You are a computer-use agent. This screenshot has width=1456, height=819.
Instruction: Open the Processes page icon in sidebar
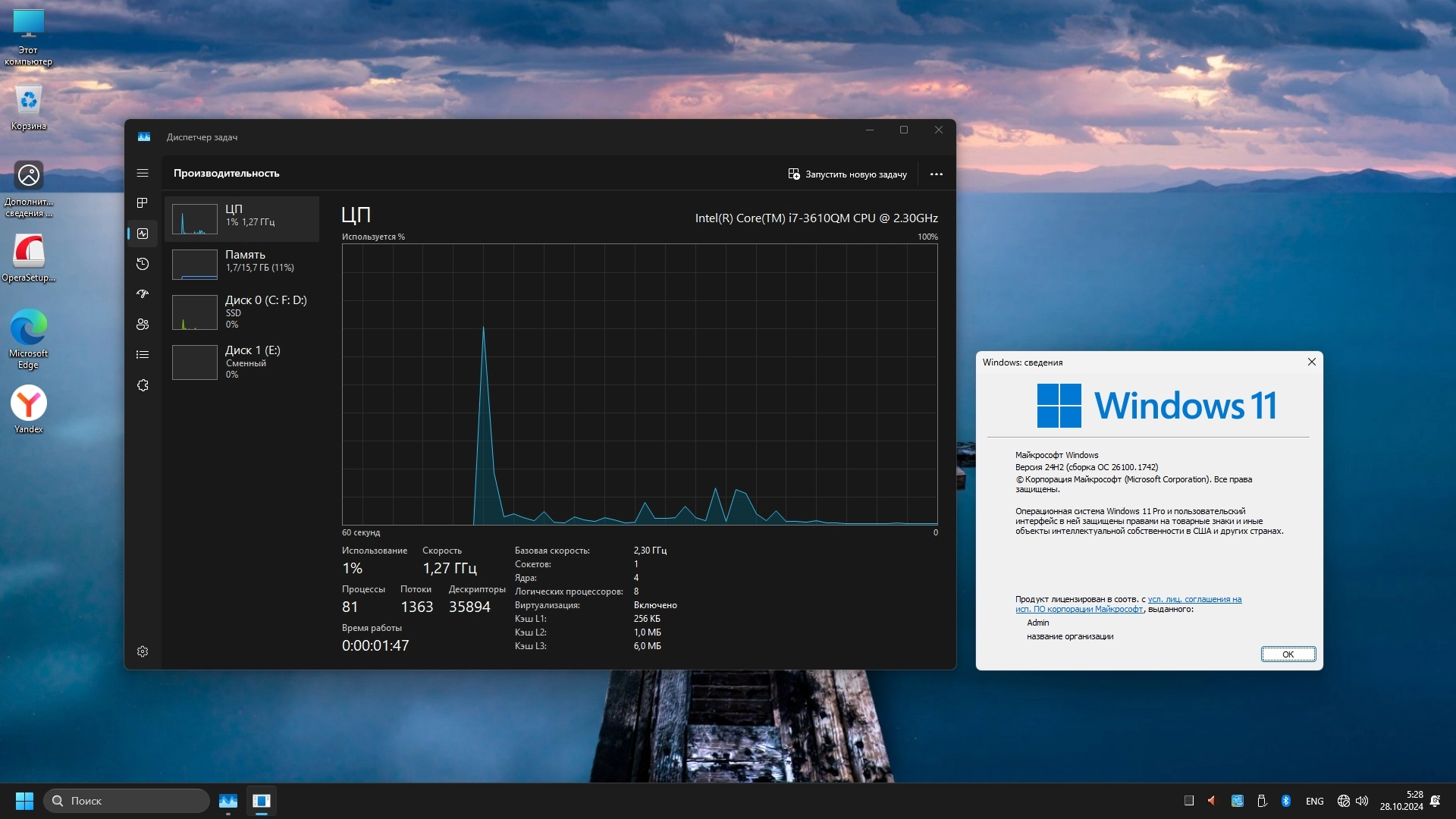click(x=143, y=203)
